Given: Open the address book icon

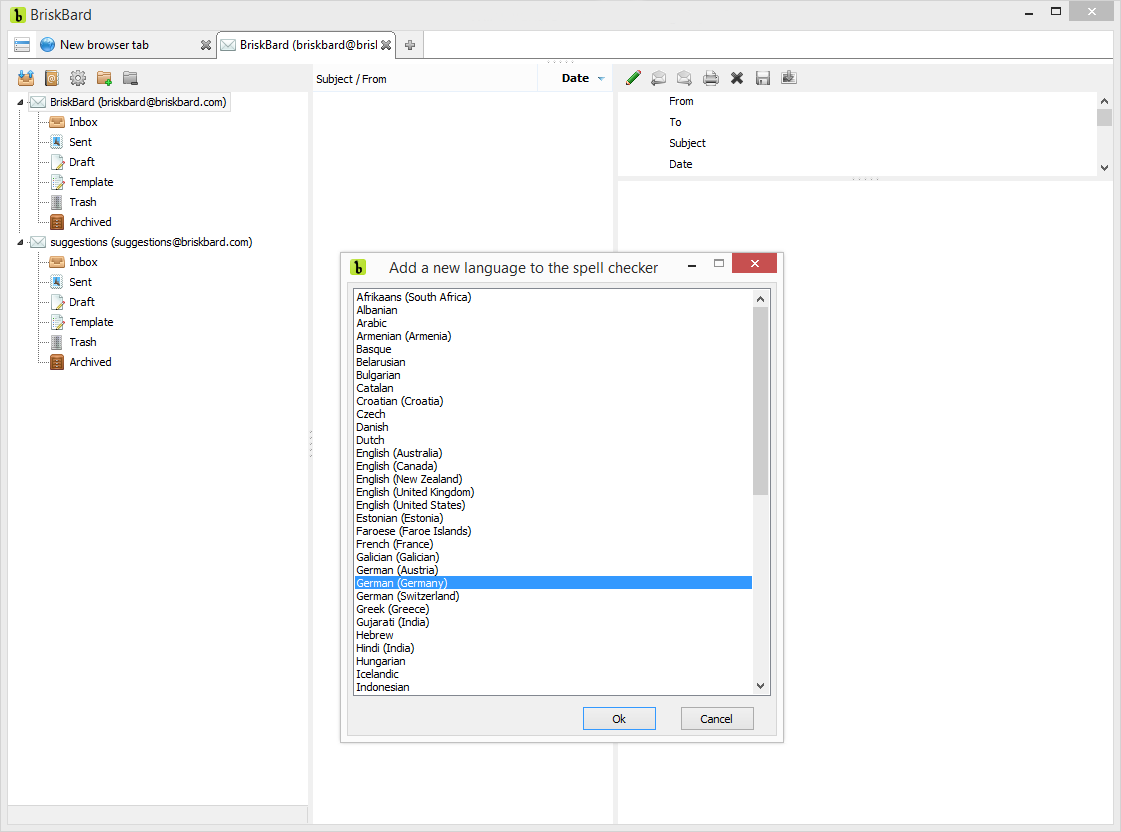Looking at the screenshot, I should (x=52, y=78).
